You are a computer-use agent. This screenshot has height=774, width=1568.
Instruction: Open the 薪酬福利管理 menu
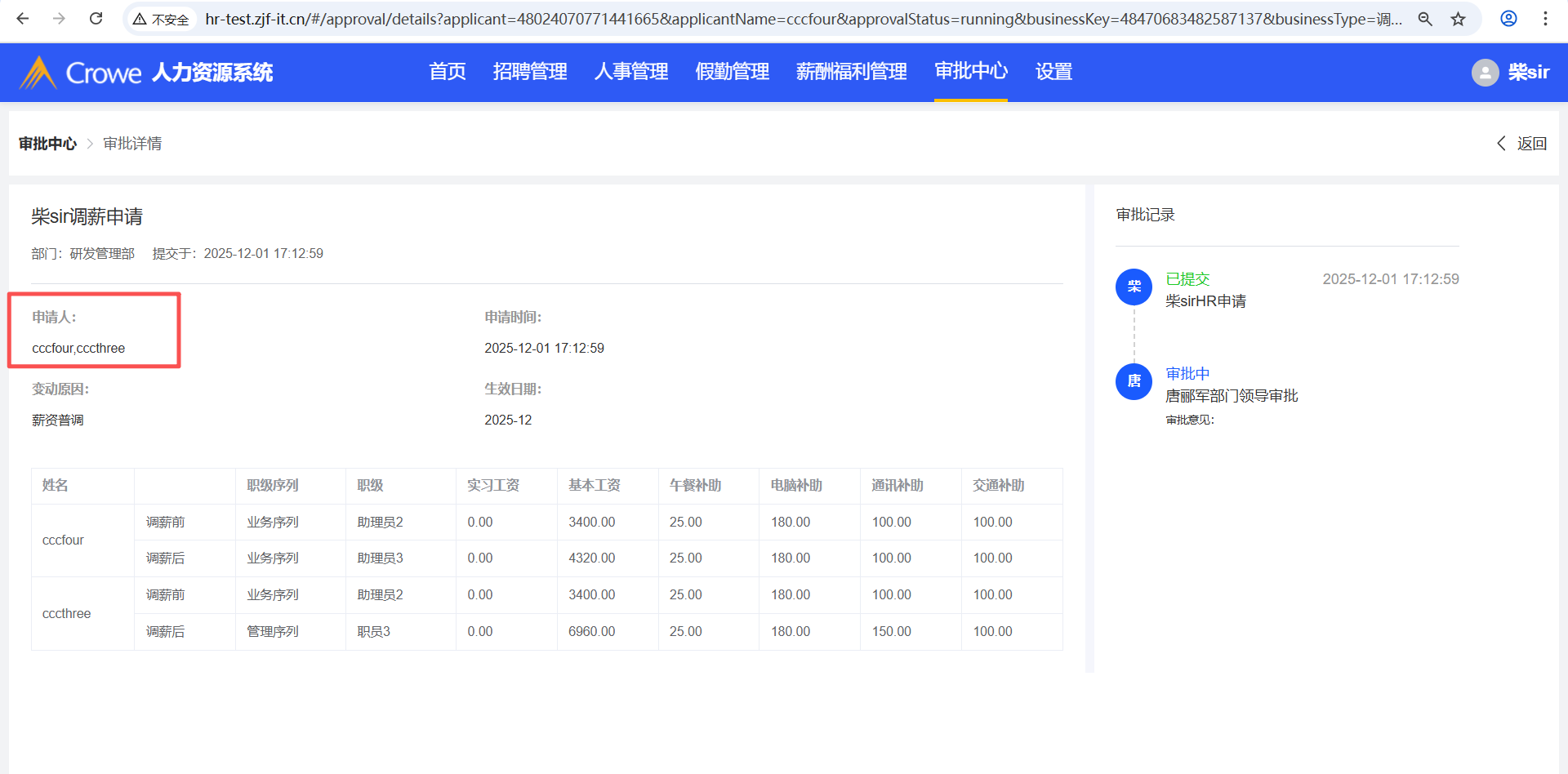click(852, 72)
